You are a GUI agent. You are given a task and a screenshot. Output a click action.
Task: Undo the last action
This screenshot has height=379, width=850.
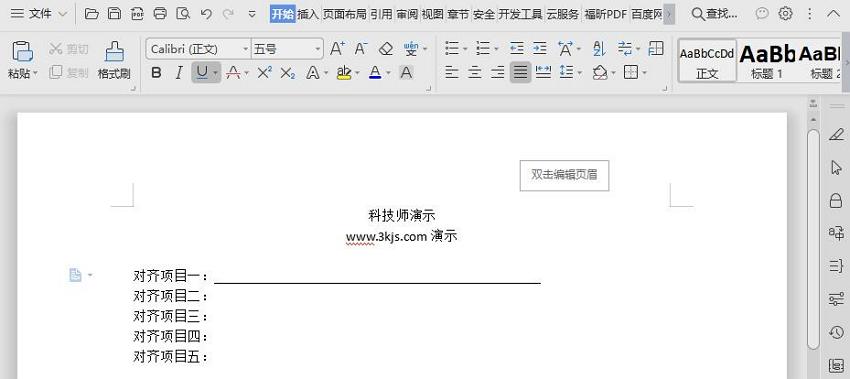[x=206, y=14]
